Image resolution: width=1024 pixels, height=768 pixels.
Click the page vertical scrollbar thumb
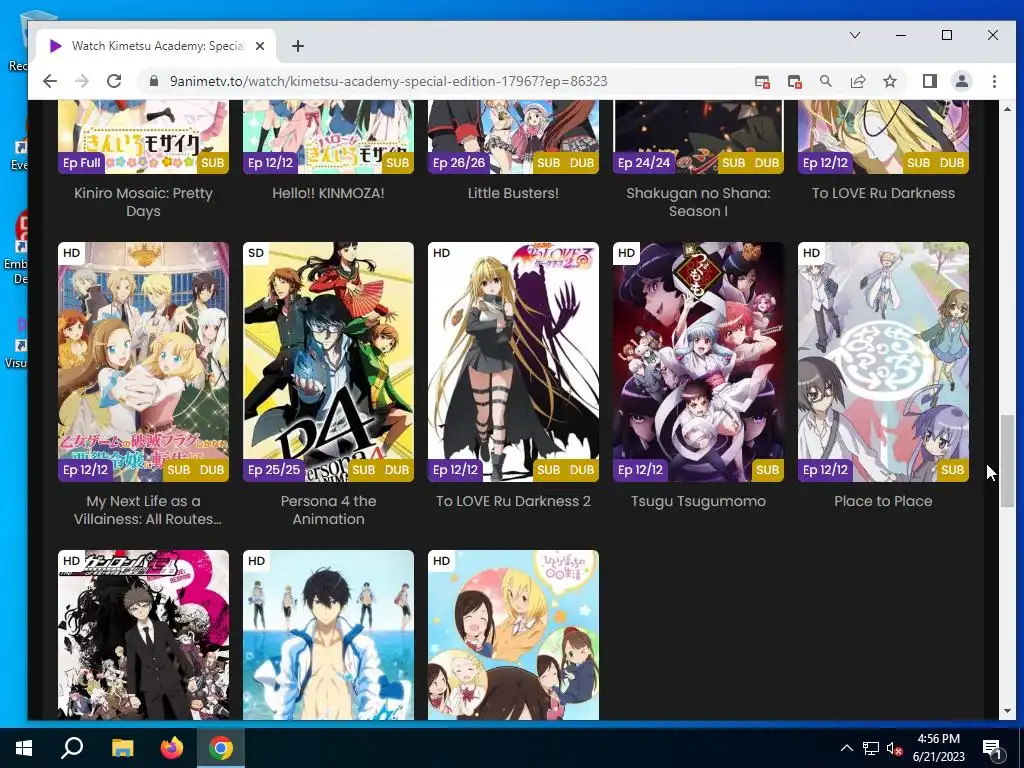pos(1007,460)
